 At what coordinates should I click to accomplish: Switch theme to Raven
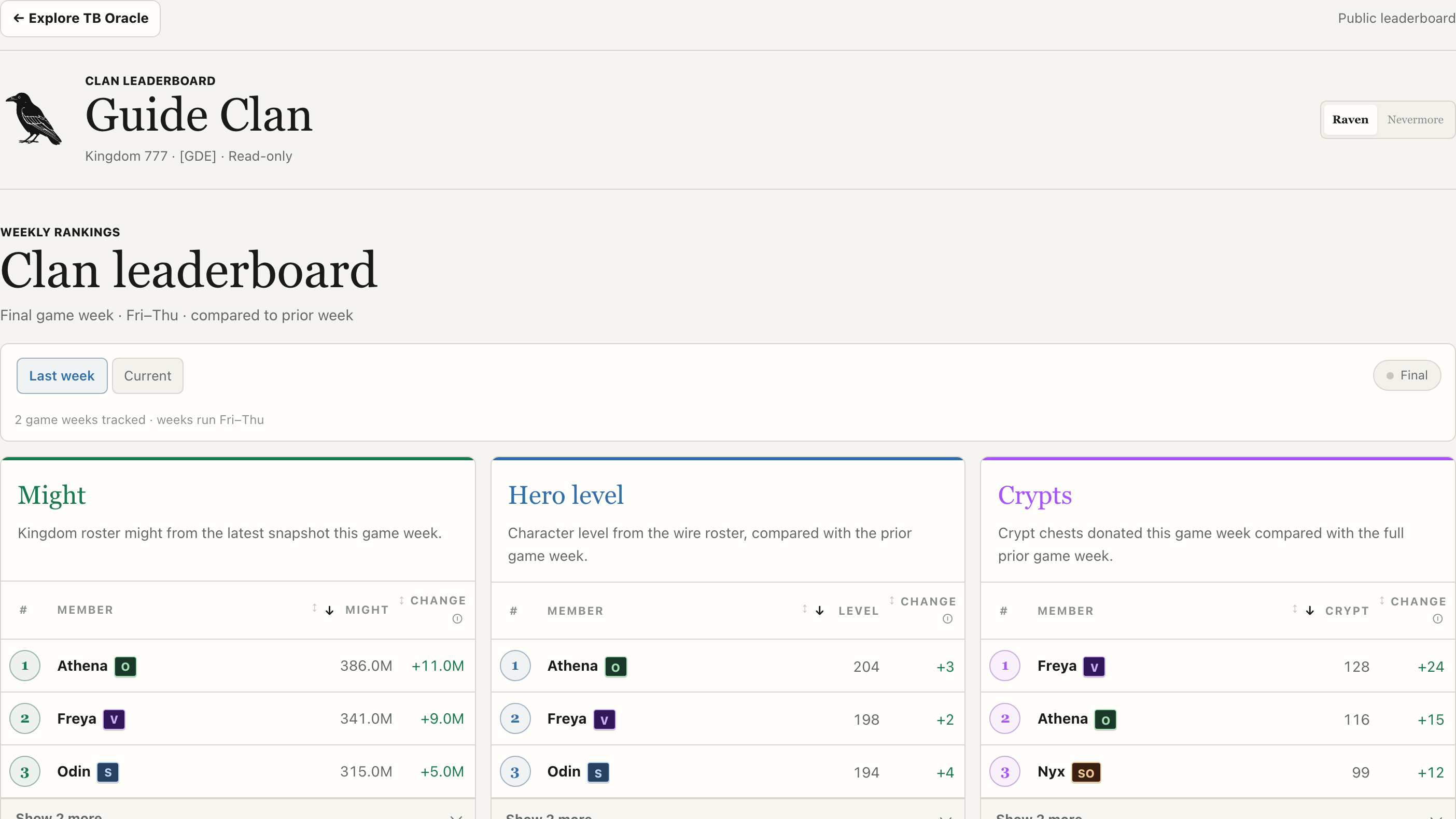click(1350, 119)
